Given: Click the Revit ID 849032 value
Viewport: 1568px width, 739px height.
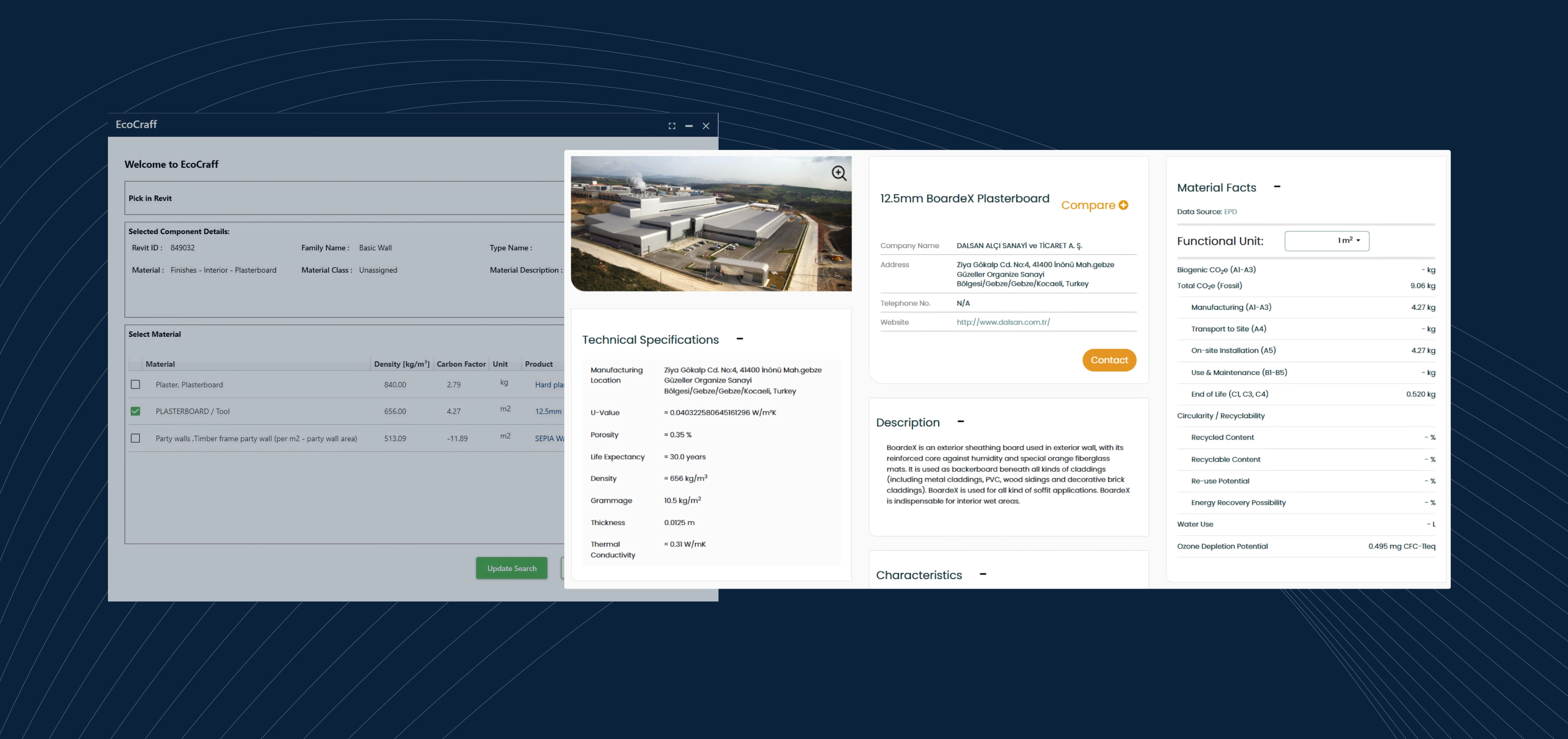Looking at the screenshot, I should coord(183,248).
